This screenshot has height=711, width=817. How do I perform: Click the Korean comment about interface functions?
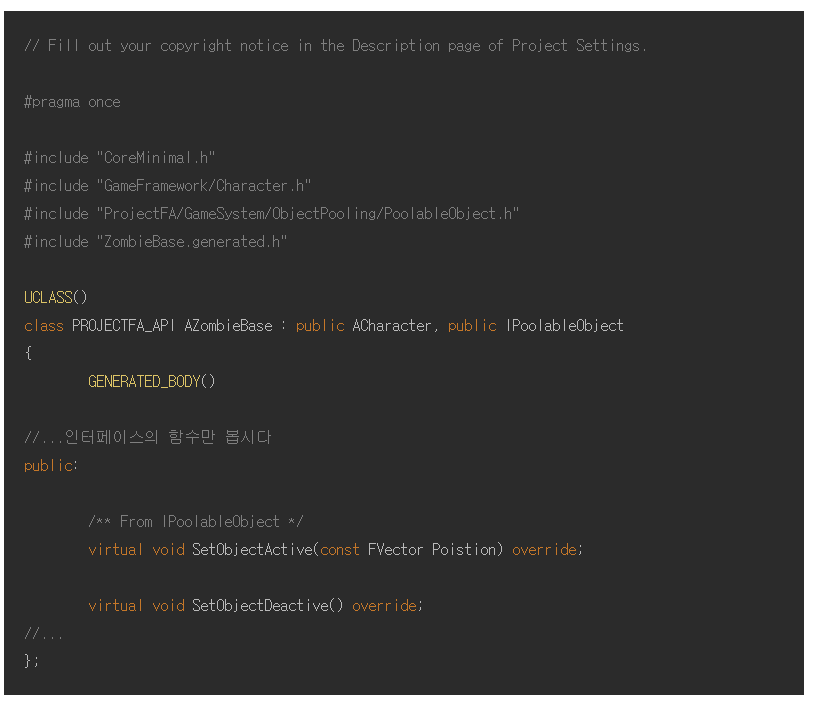(148, 437)
